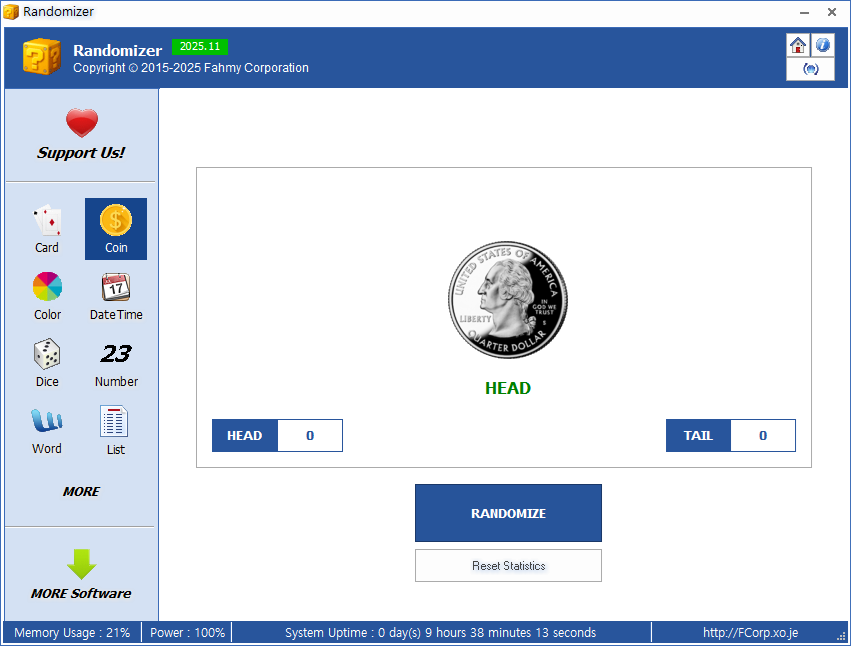Click the Reset Statistics button
Screen dimensions: 851x646
[x=508, y=566]
